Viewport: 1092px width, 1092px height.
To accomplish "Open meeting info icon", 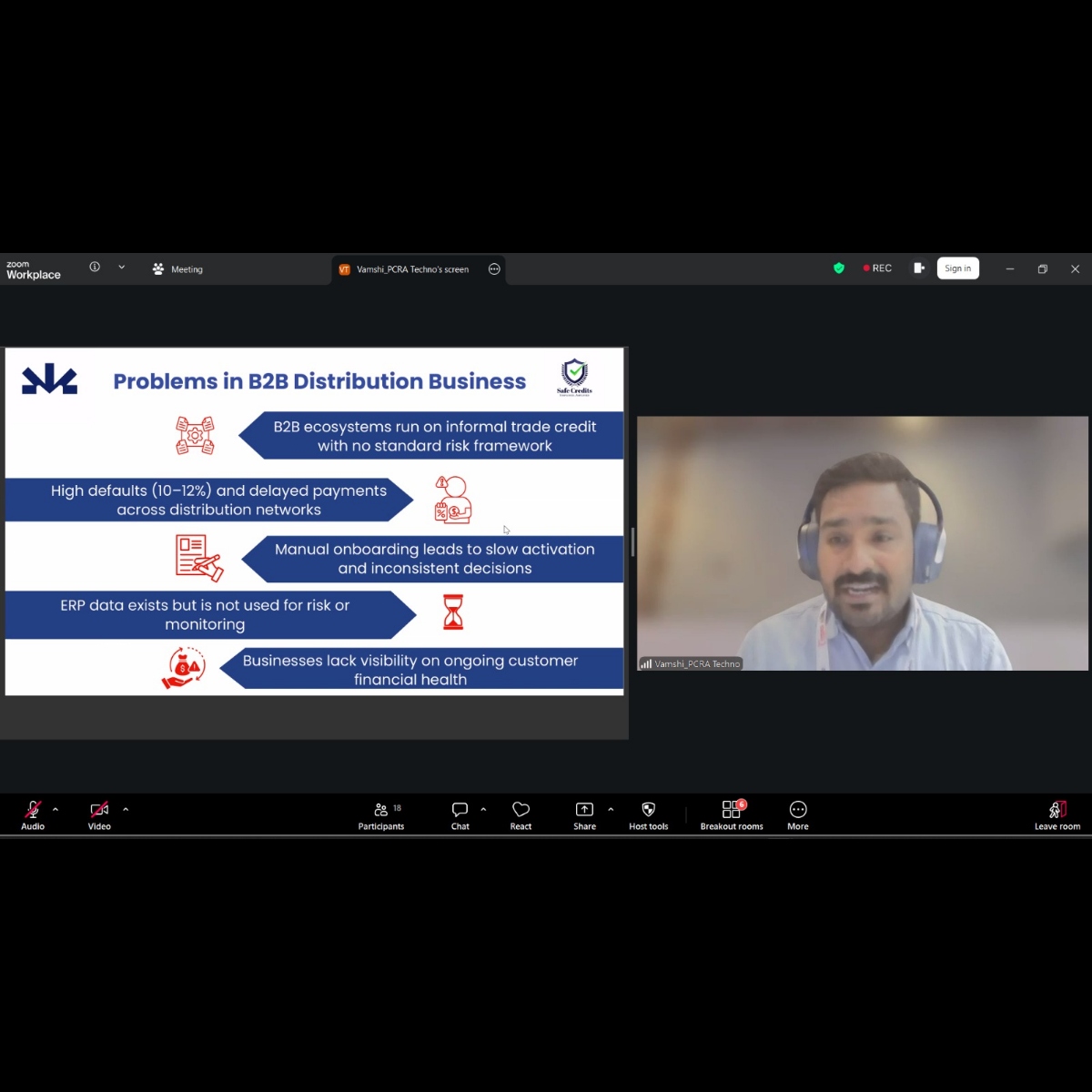I will tap(95, 268).
